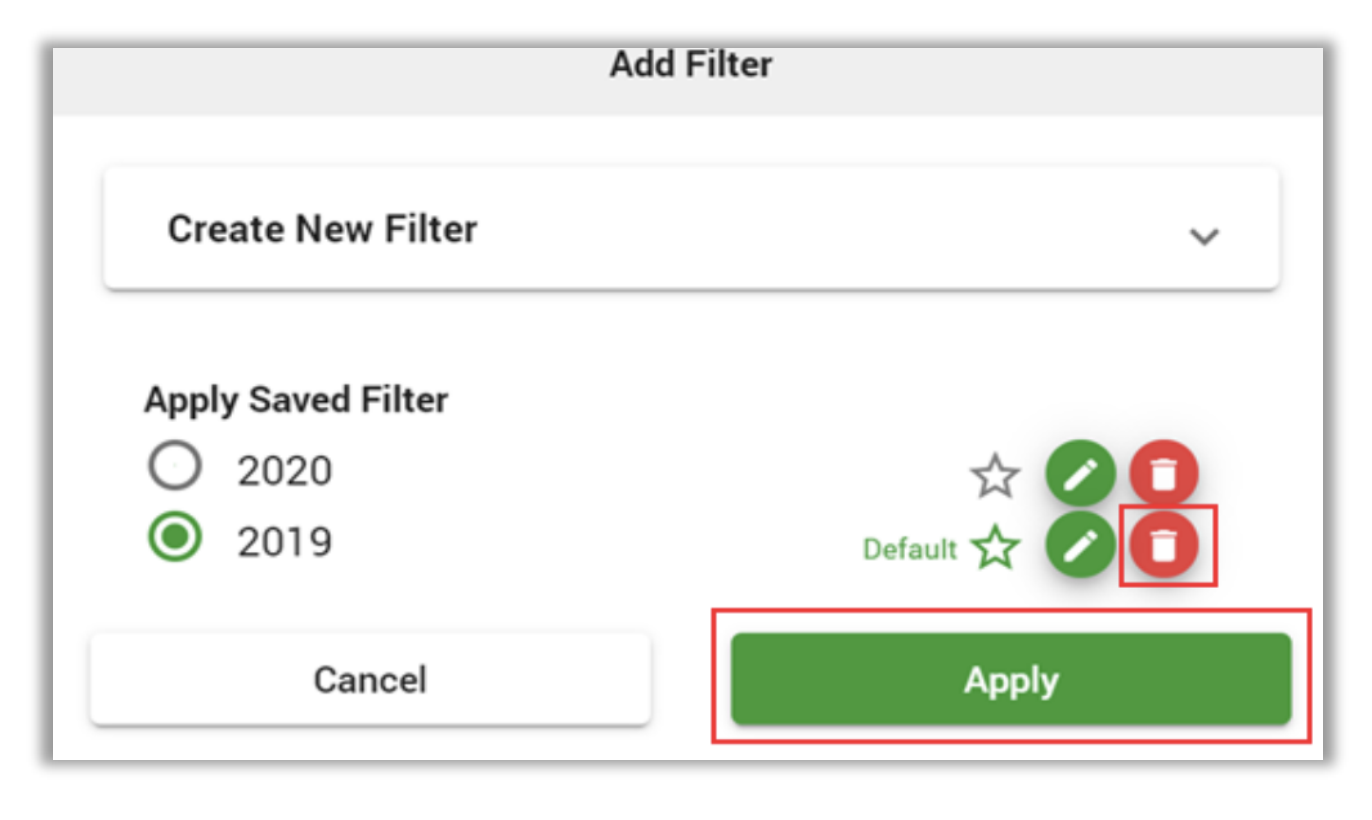Select the 2019 radio button

click(175, 539)
